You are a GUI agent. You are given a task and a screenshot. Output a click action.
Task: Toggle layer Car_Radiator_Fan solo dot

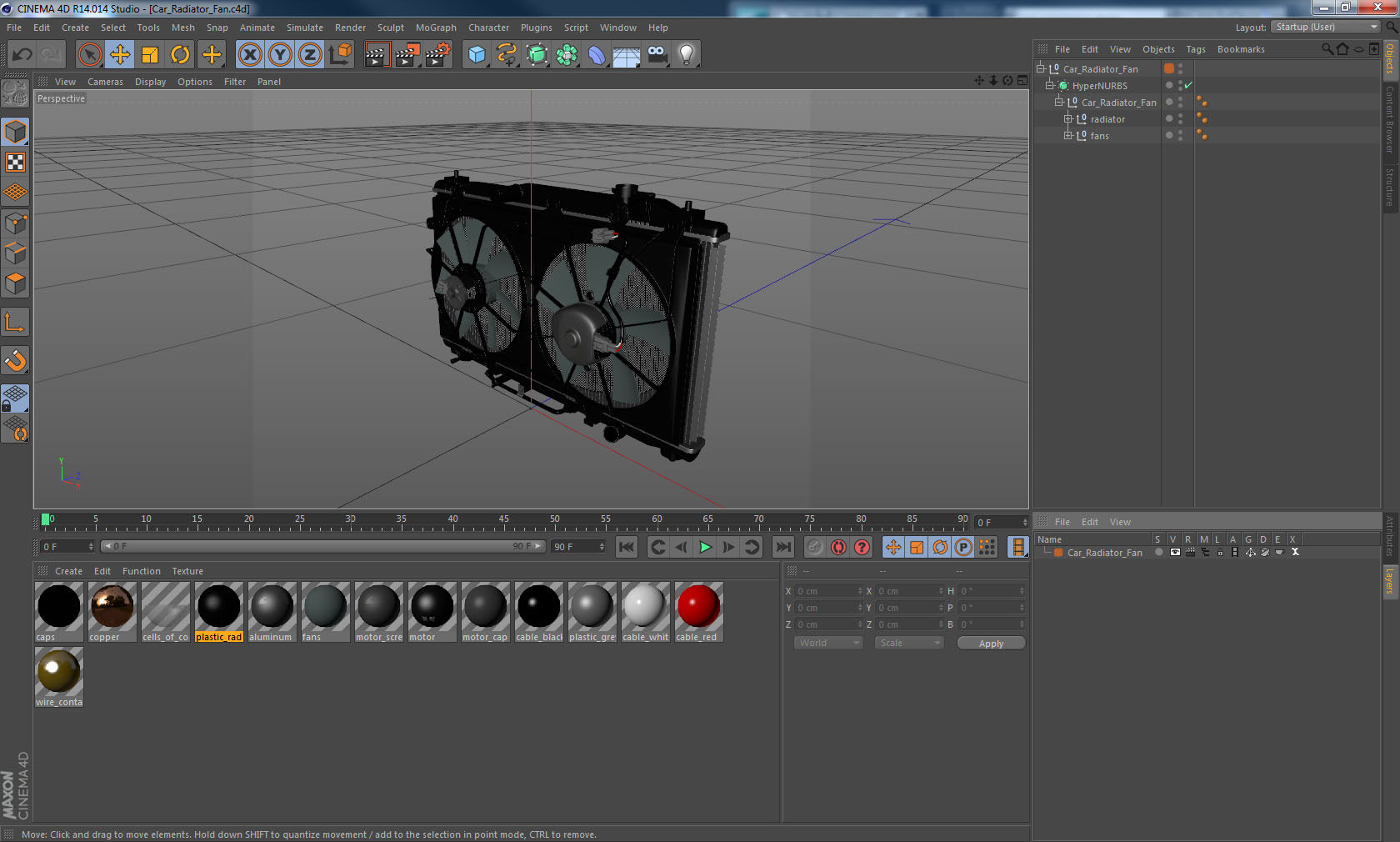point(1158,552)
